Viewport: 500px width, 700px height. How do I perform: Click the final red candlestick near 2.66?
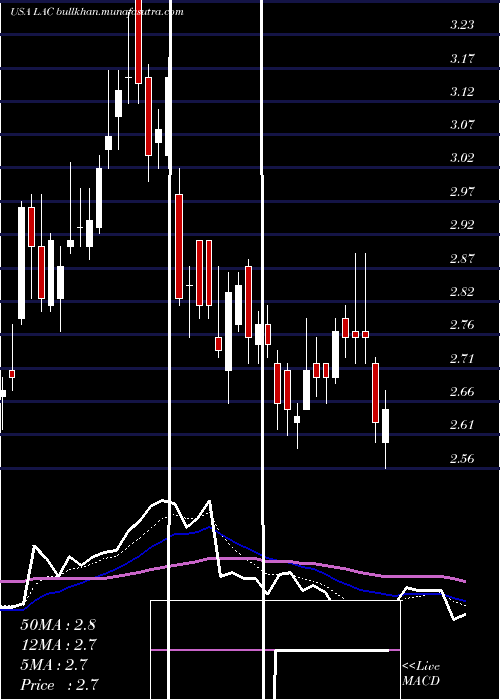pos(375,393)
